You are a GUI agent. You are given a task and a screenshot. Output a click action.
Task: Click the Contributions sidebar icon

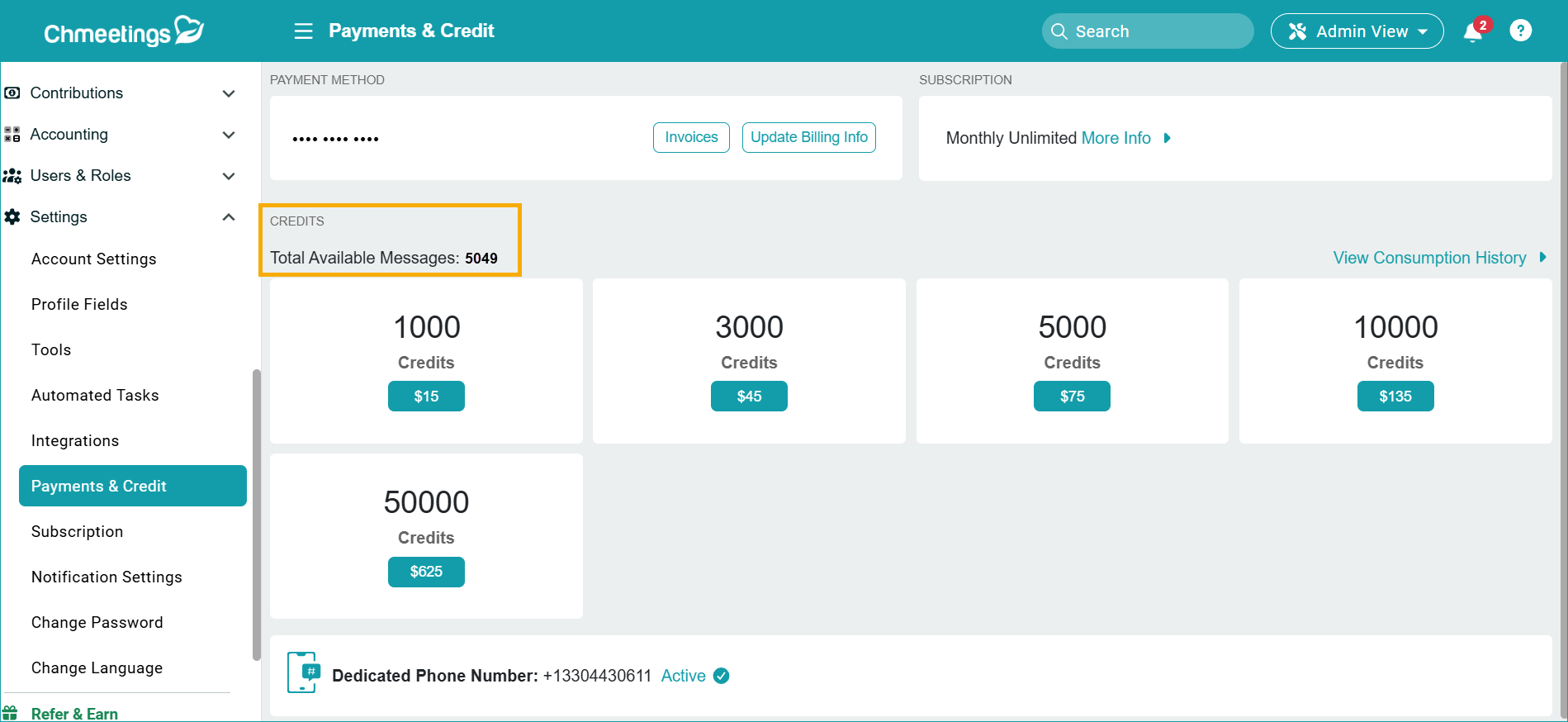[x=12, y=93]
